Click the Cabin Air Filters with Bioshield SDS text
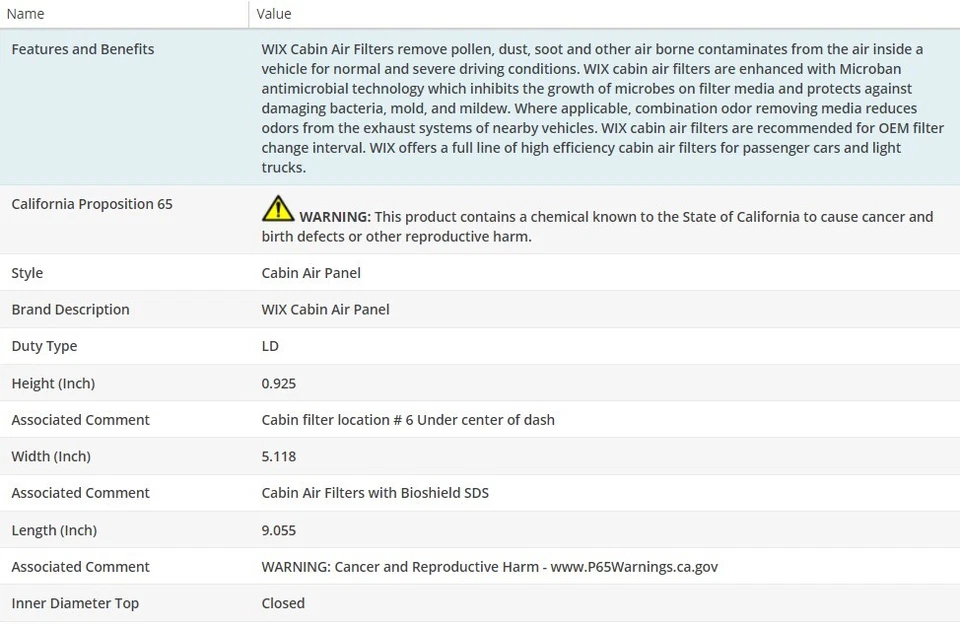 click(375, 493)
